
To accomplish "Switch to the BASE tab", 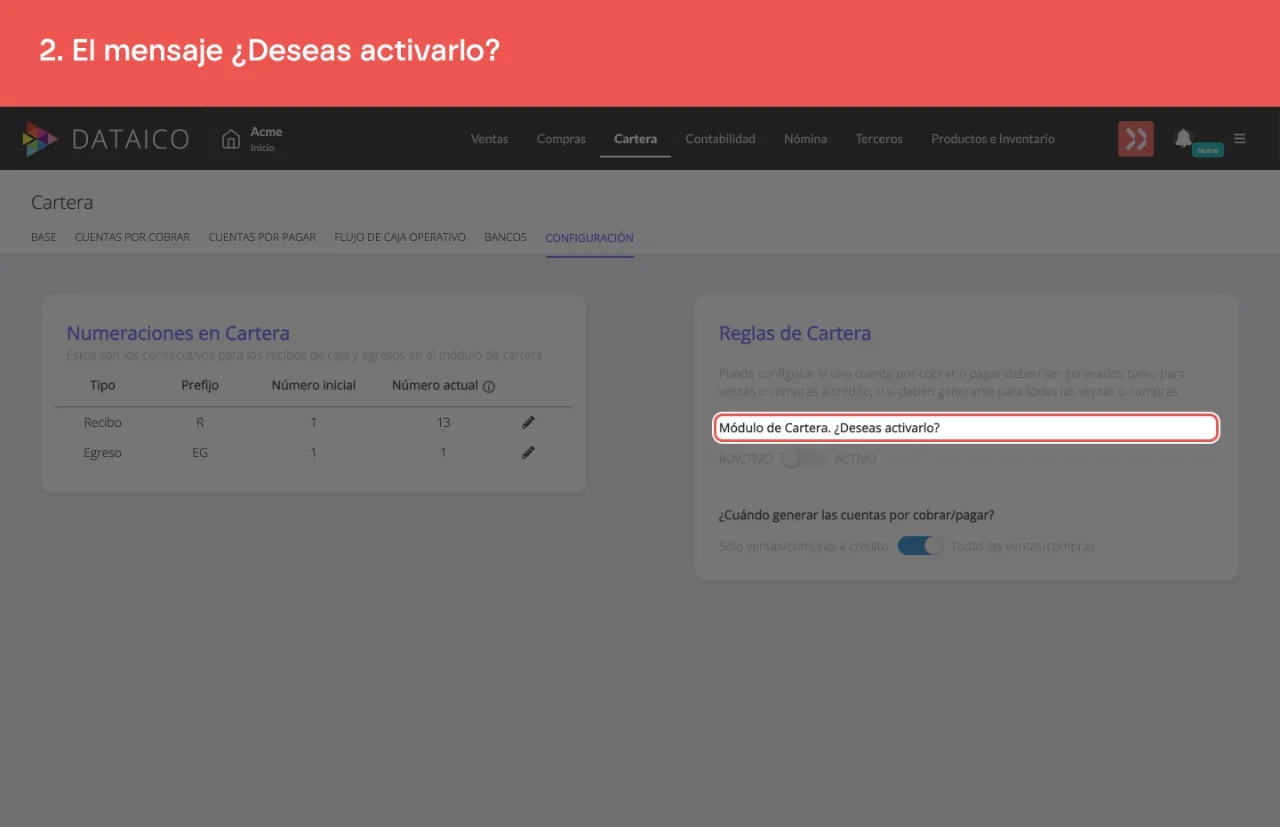I will point(44,238).
